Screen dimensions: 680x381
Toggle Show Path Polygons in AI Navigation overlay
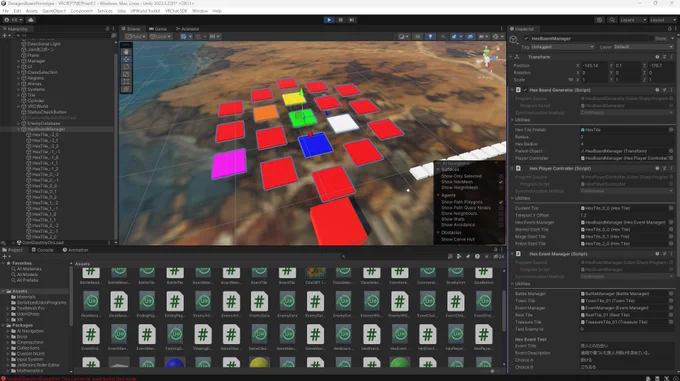(501, 202)
